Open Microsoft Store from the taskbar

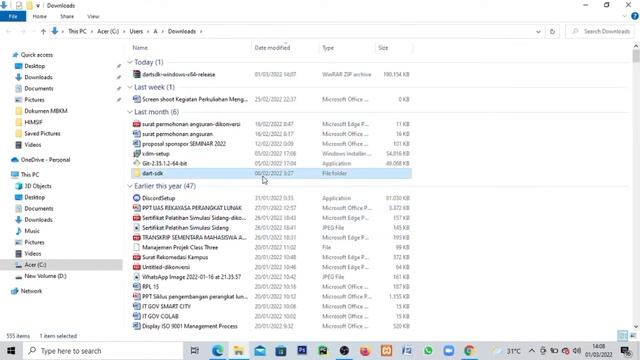tap(281, 351)
